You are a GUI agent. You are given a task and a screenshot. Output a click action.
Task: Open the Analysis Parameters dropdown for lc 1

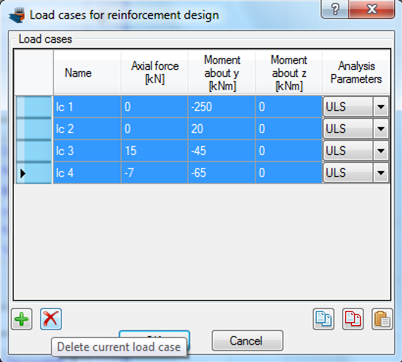[381, 107]
